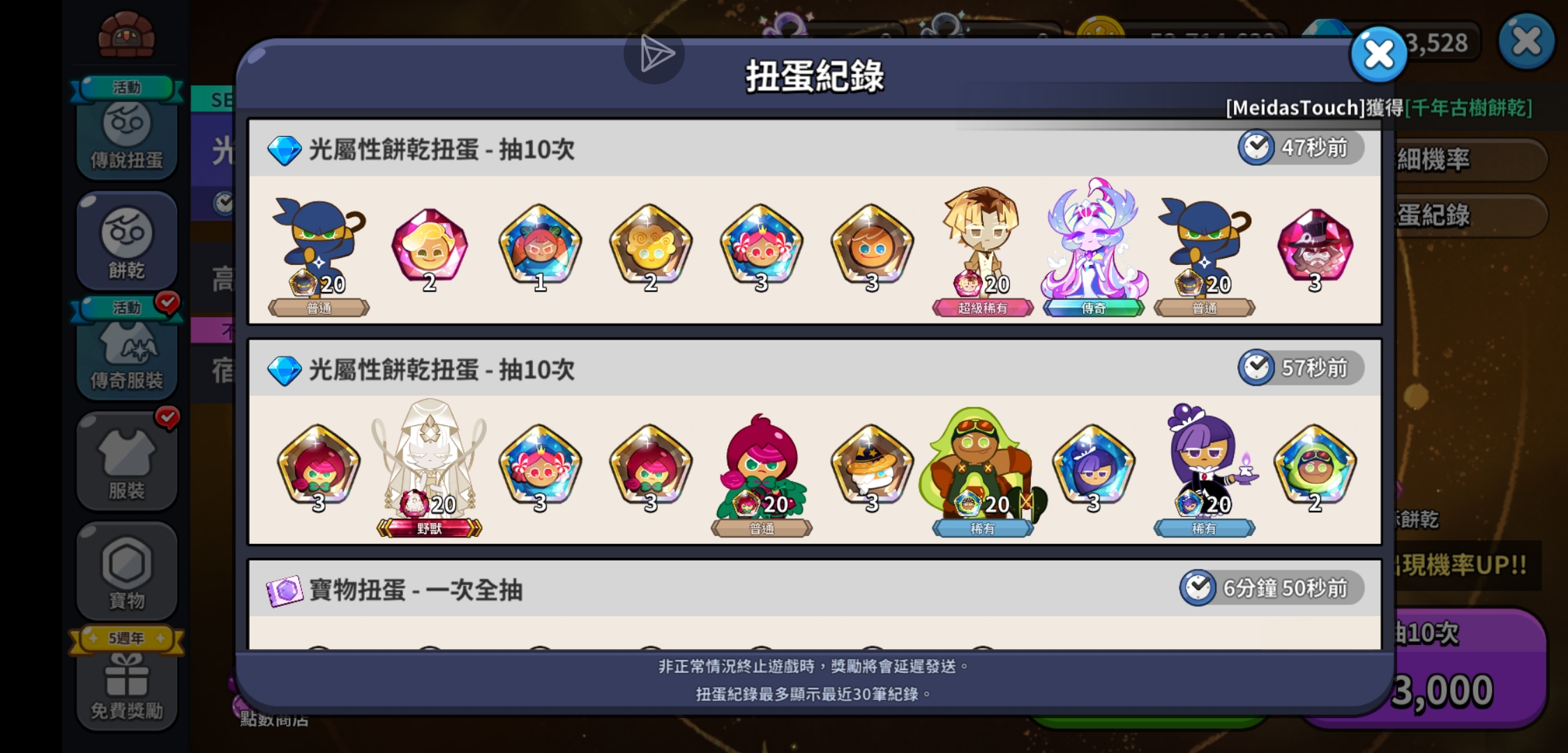
Task: Click the 傳奇 legendary cookie in first record
Action: pyautogui.click(x=1093, y=248)
